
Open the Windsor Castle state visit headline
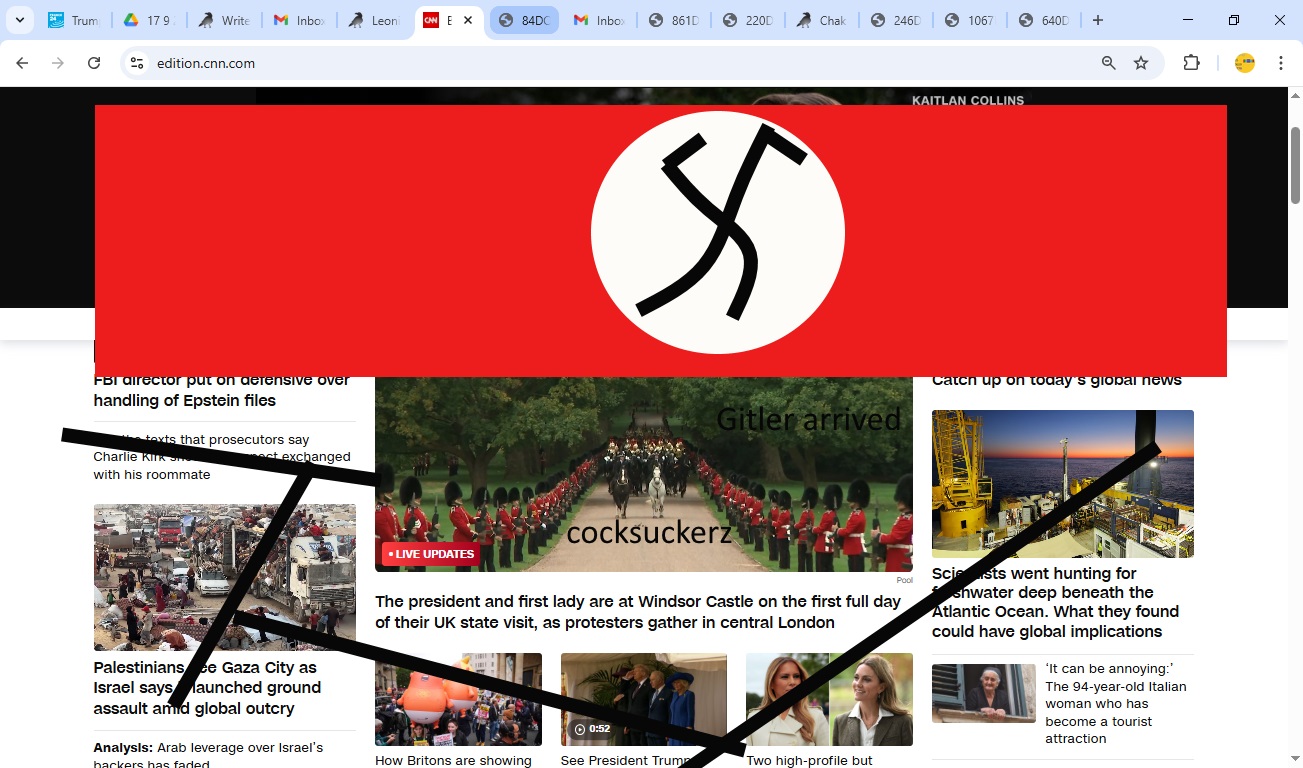(x=637, y=612)
